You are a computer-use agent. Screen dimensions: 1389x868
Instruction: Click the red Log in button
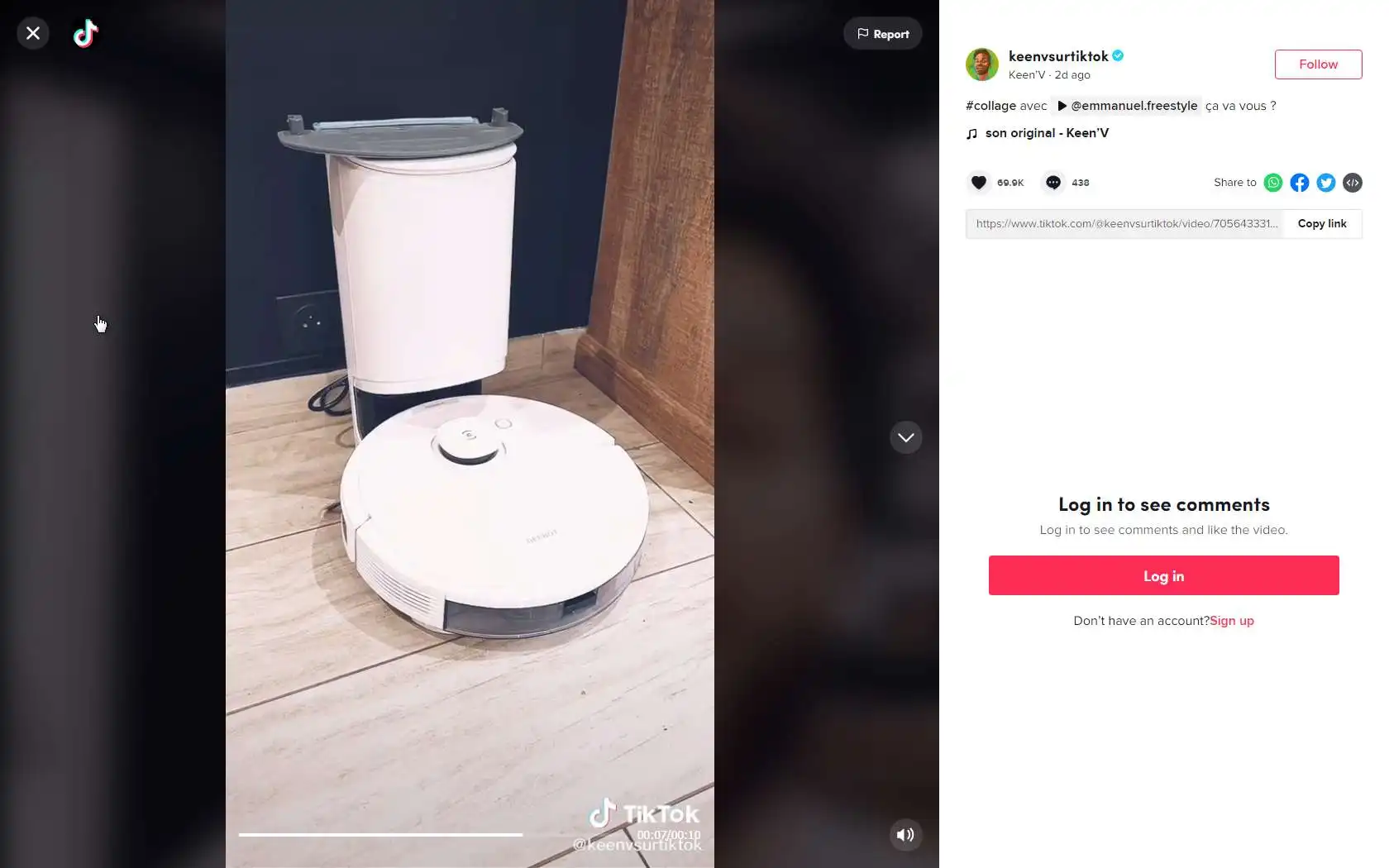(1164, 575)
